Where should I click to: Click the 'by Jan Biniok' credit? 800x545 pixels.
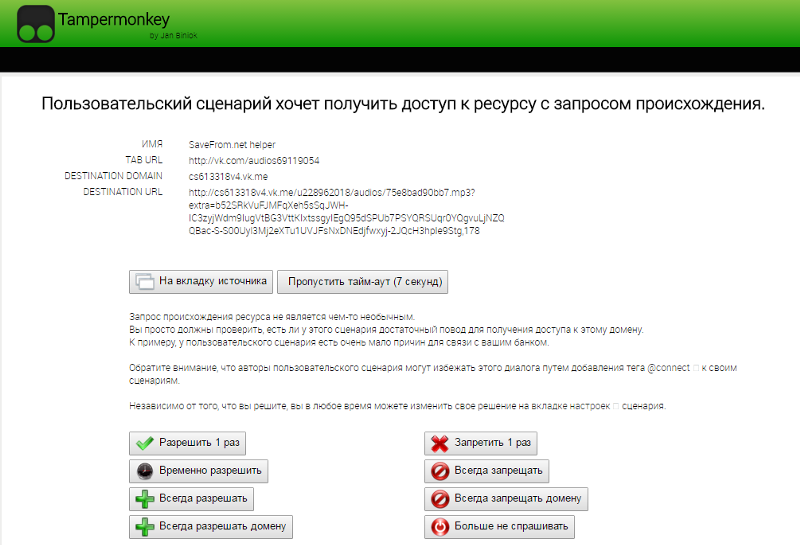pos(173,36)
